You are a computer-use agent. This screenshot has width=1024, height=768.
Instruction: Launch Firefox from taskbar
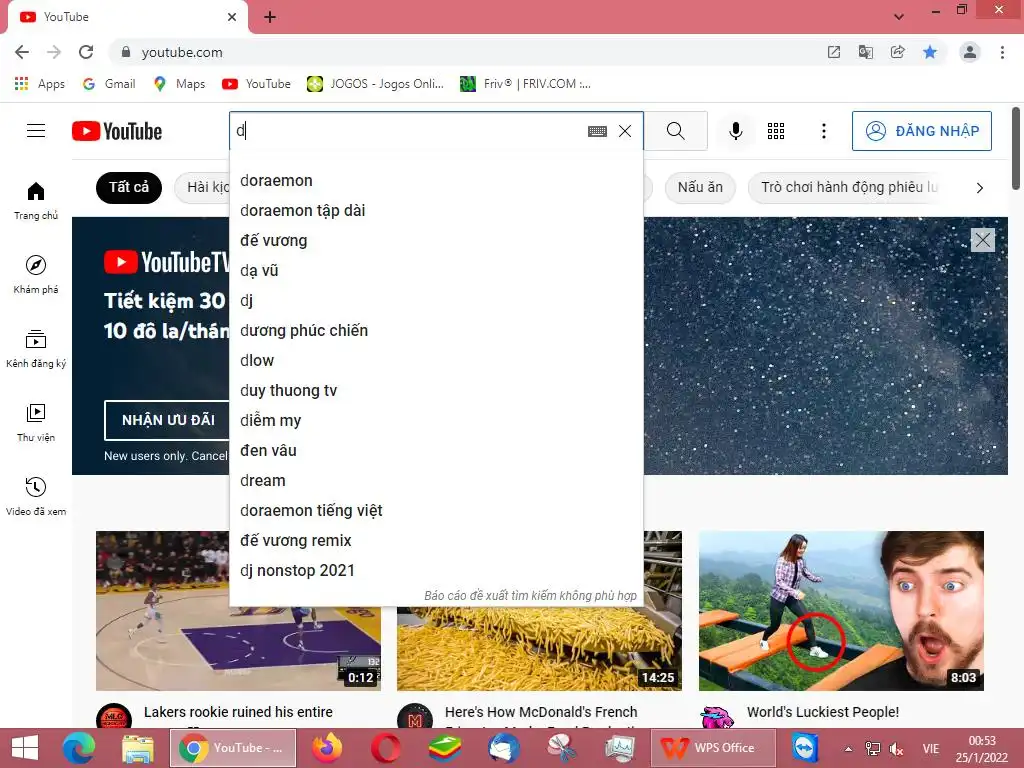coord(327,748)
